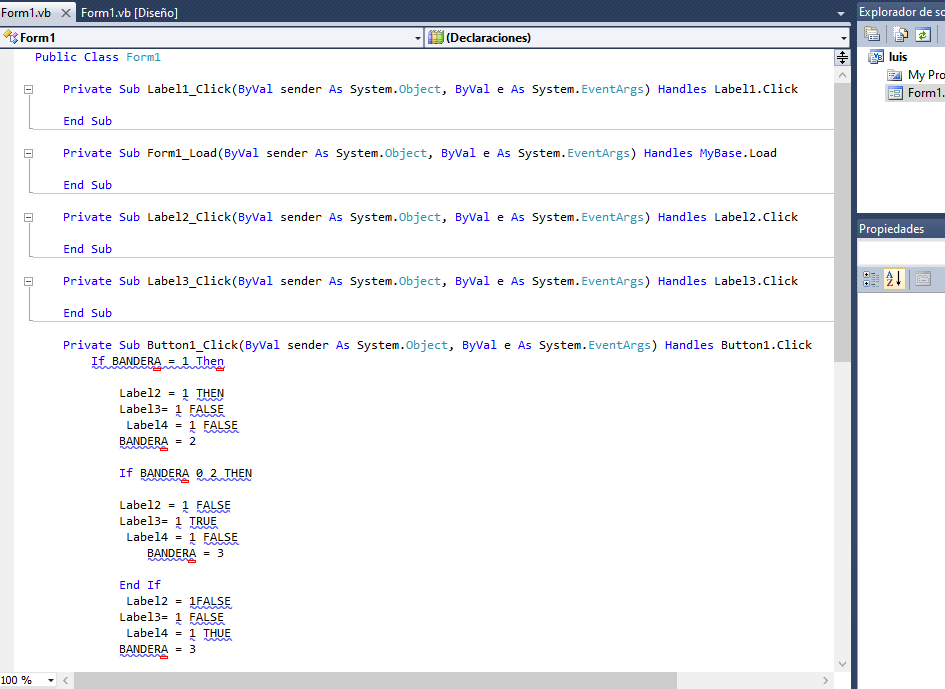
Task: Click 'If BANDERA = 1 Then' line
Action: pyautogui.click(x=157, y=362)
